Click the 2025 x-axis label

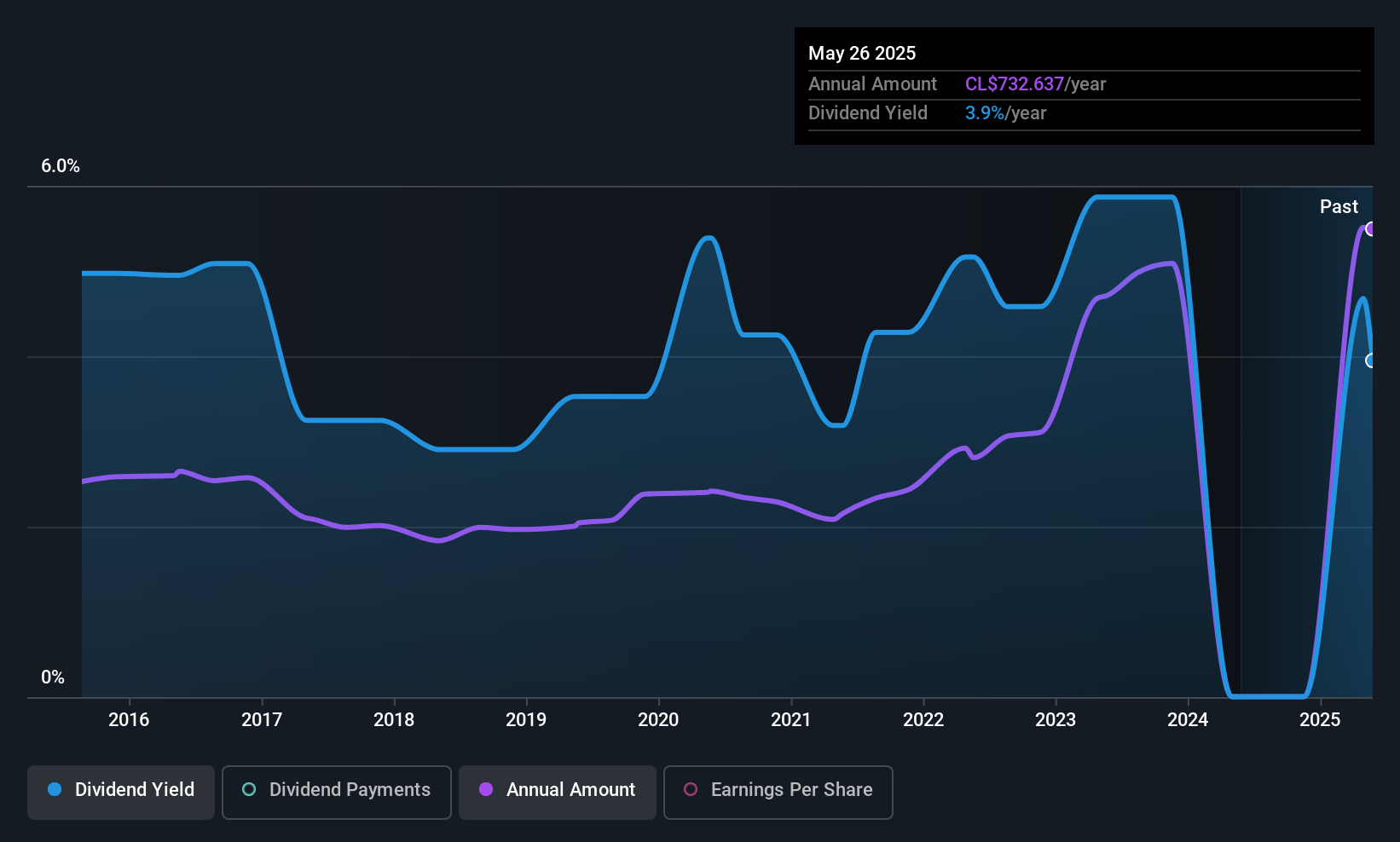point(1320,719)
